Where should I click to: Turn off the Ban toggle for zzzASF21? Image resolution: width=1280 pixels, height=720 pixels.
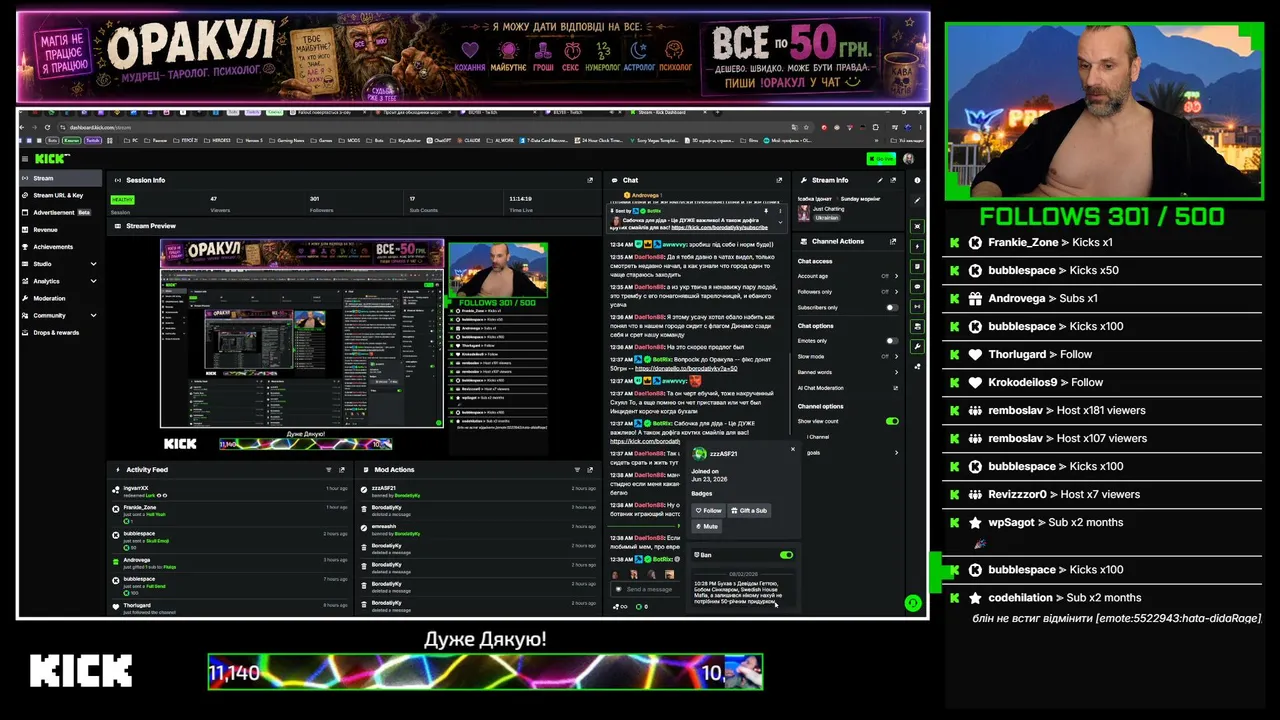[x=786, y=555]
